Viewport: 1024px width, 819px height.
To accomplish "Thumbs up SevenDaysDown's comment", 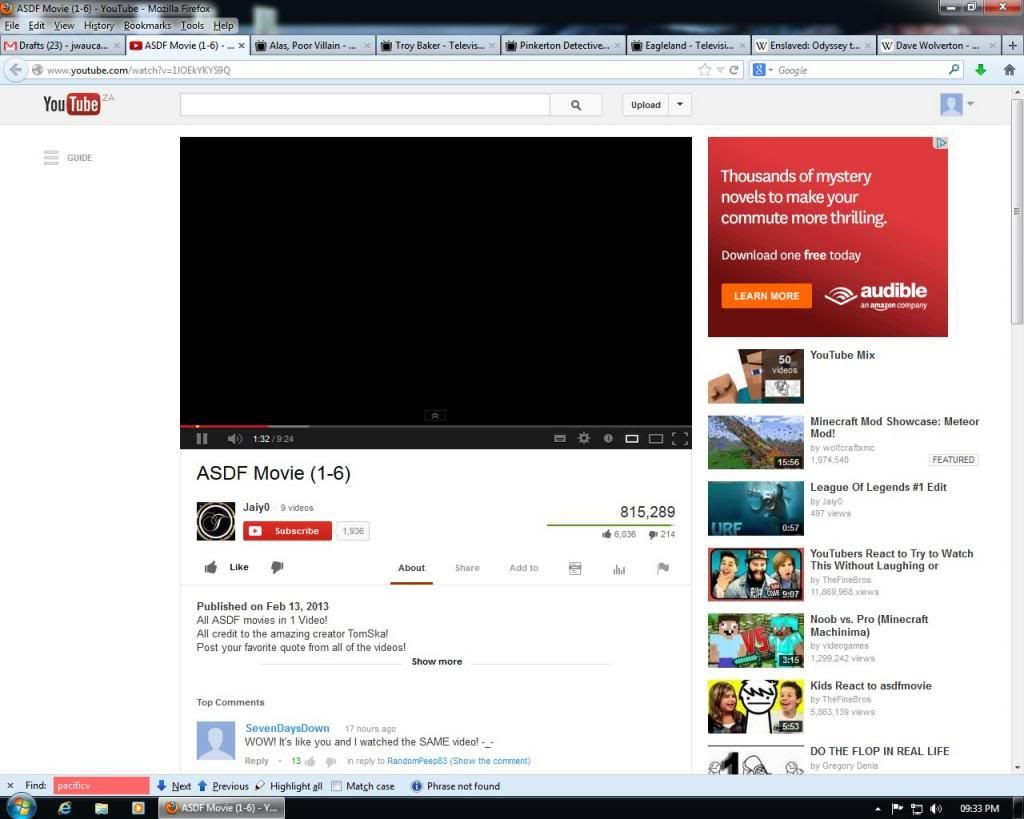I will pos(310,762).
